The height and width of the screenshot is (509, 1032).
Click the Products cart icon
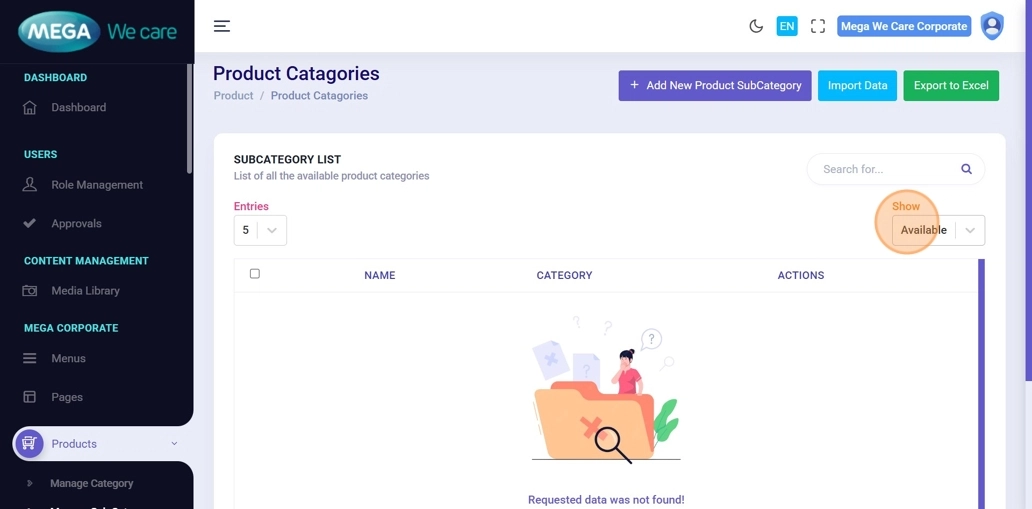[29, 444]
